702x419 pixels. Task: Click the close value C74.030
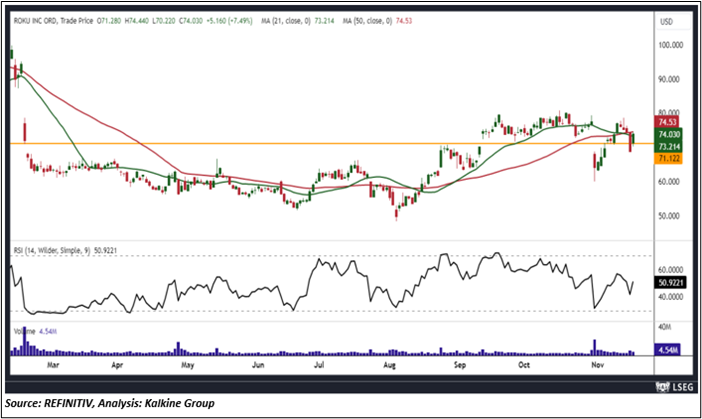191,21
